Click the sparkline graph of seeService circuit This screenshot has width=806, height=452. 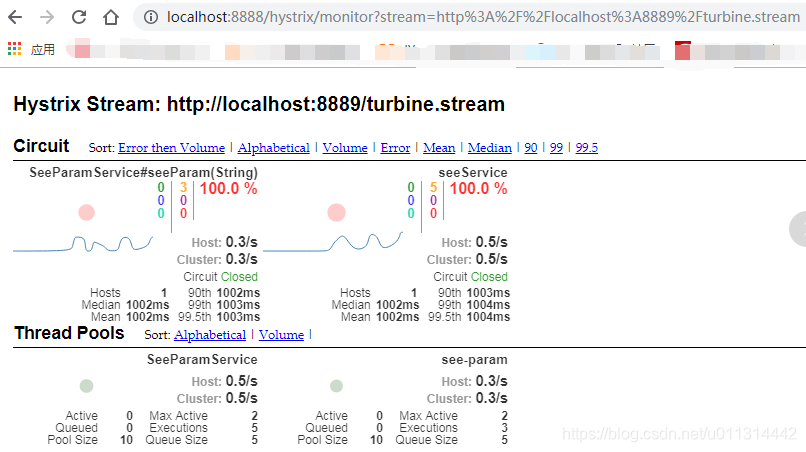(x=333, y=242)
